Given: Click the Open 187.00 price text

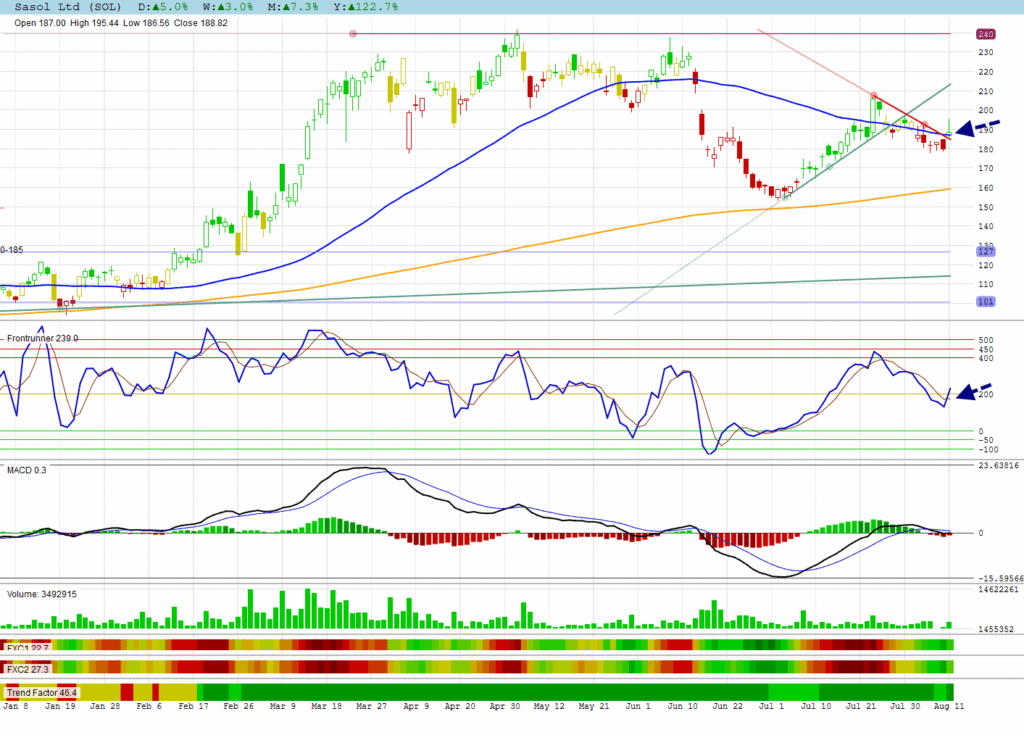Looking at the screenshot, I should coord(40,23).
